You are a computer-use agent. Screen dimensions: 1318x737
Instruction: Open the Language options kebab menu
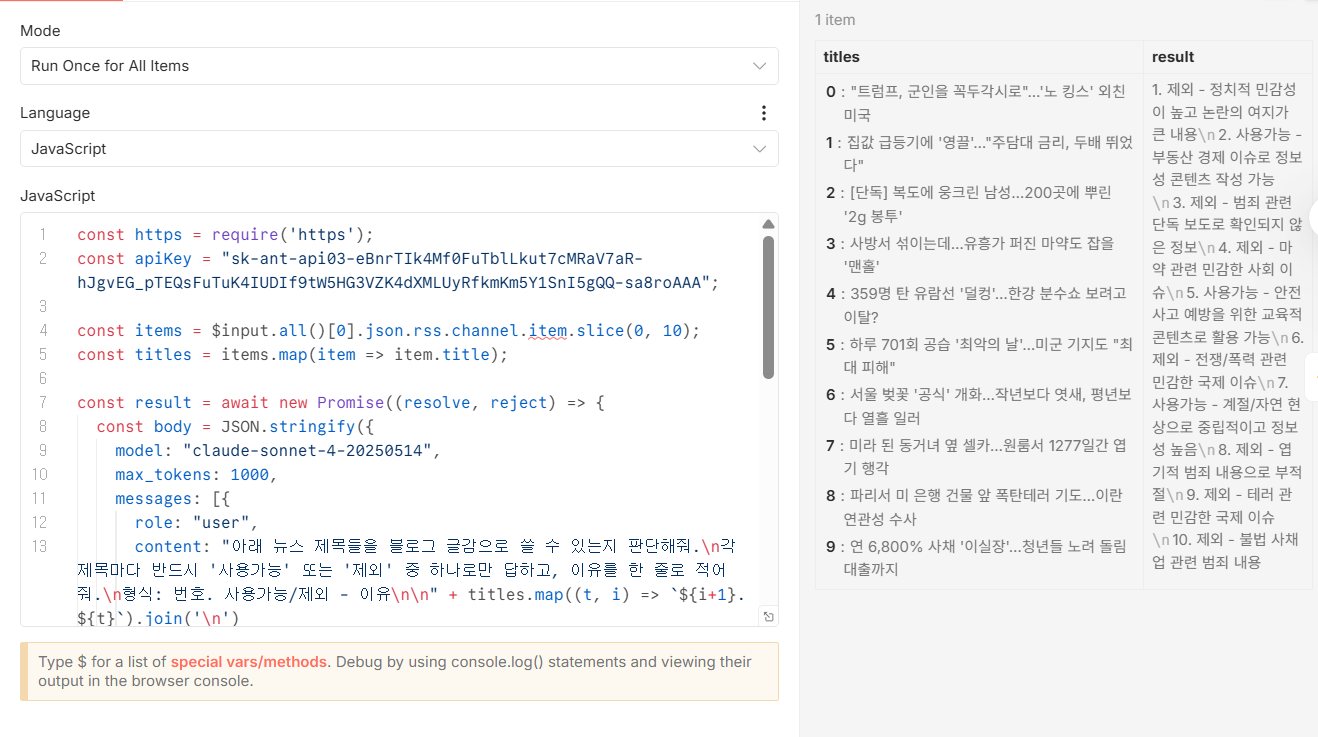(764, 113)
